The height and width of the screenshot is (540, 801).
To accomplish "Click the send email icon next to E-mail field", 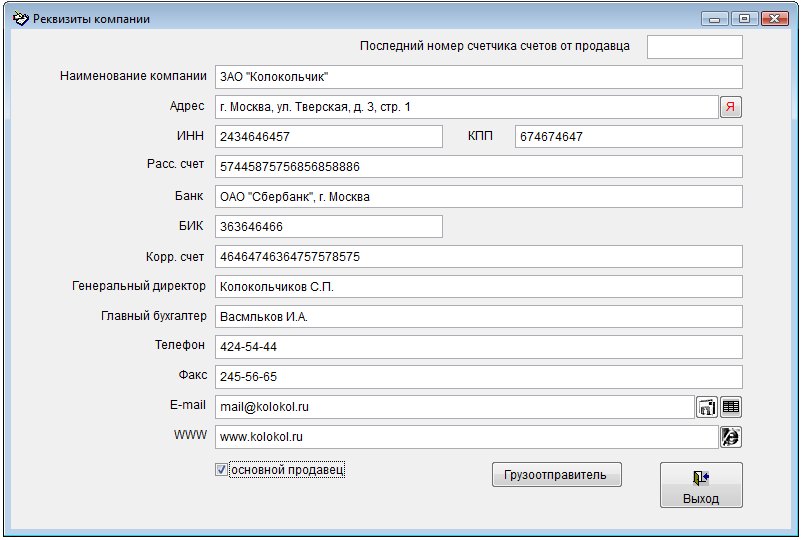I will pyautogui.click(x=707, y=407).
